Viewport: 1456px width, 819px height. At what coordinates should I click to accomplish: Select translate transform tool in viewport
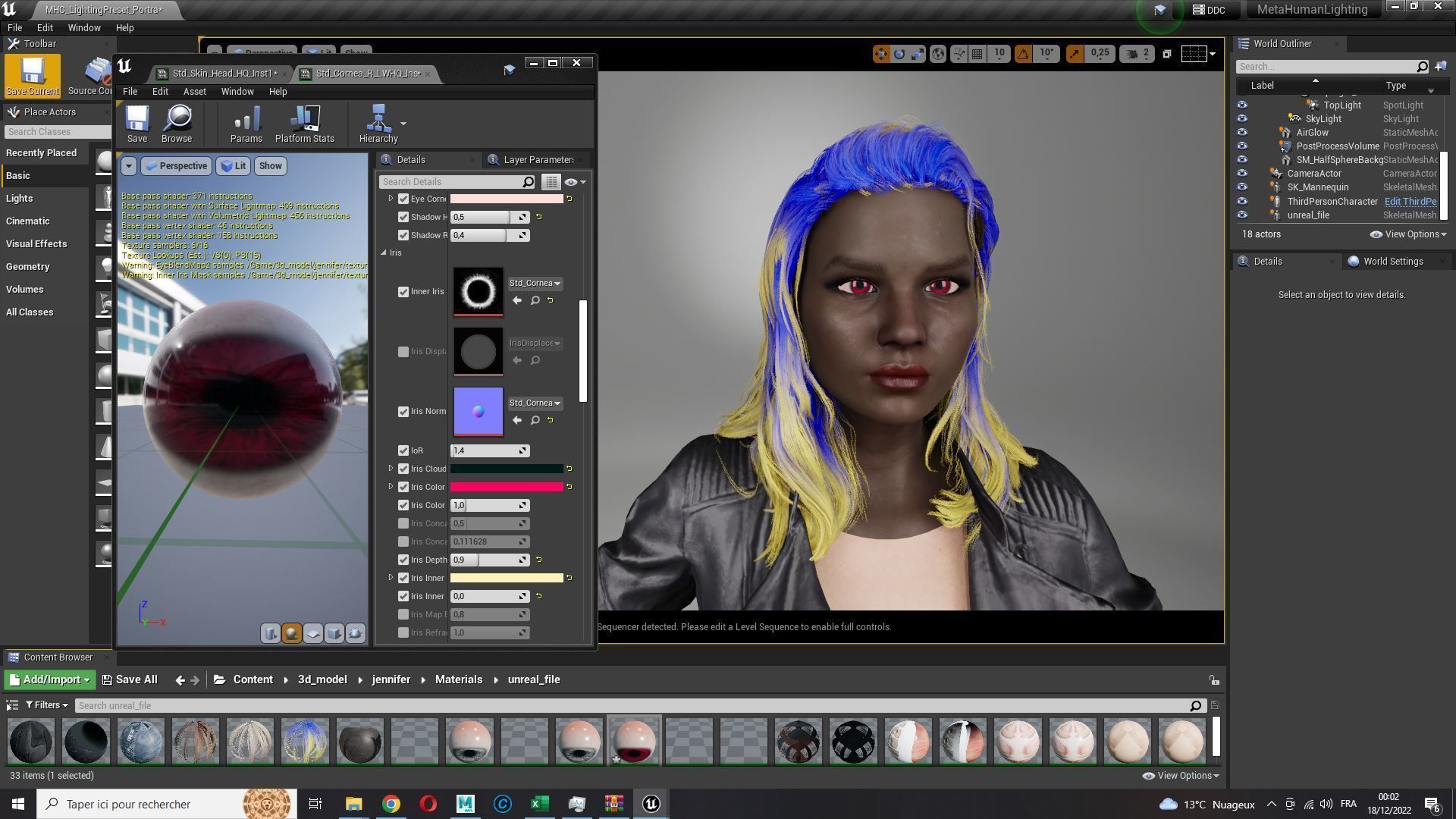(x=880, y=54)
